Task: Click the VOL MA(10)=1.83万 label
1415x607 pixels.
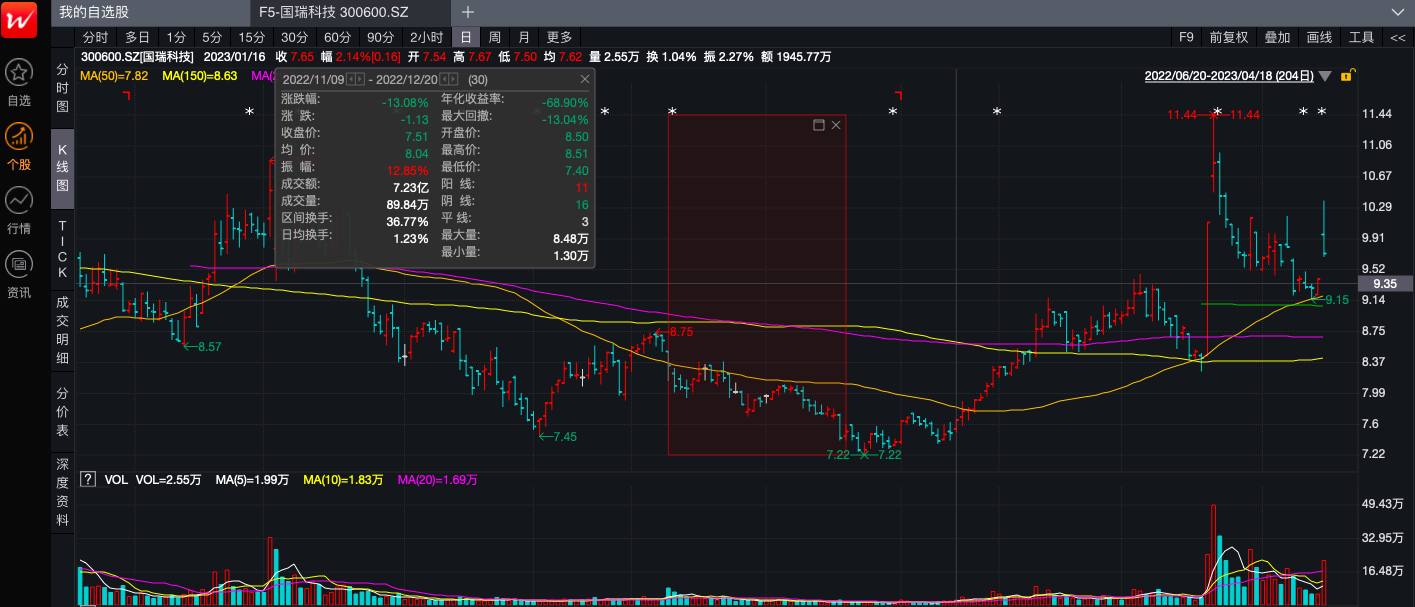Action: click(343, 480)
